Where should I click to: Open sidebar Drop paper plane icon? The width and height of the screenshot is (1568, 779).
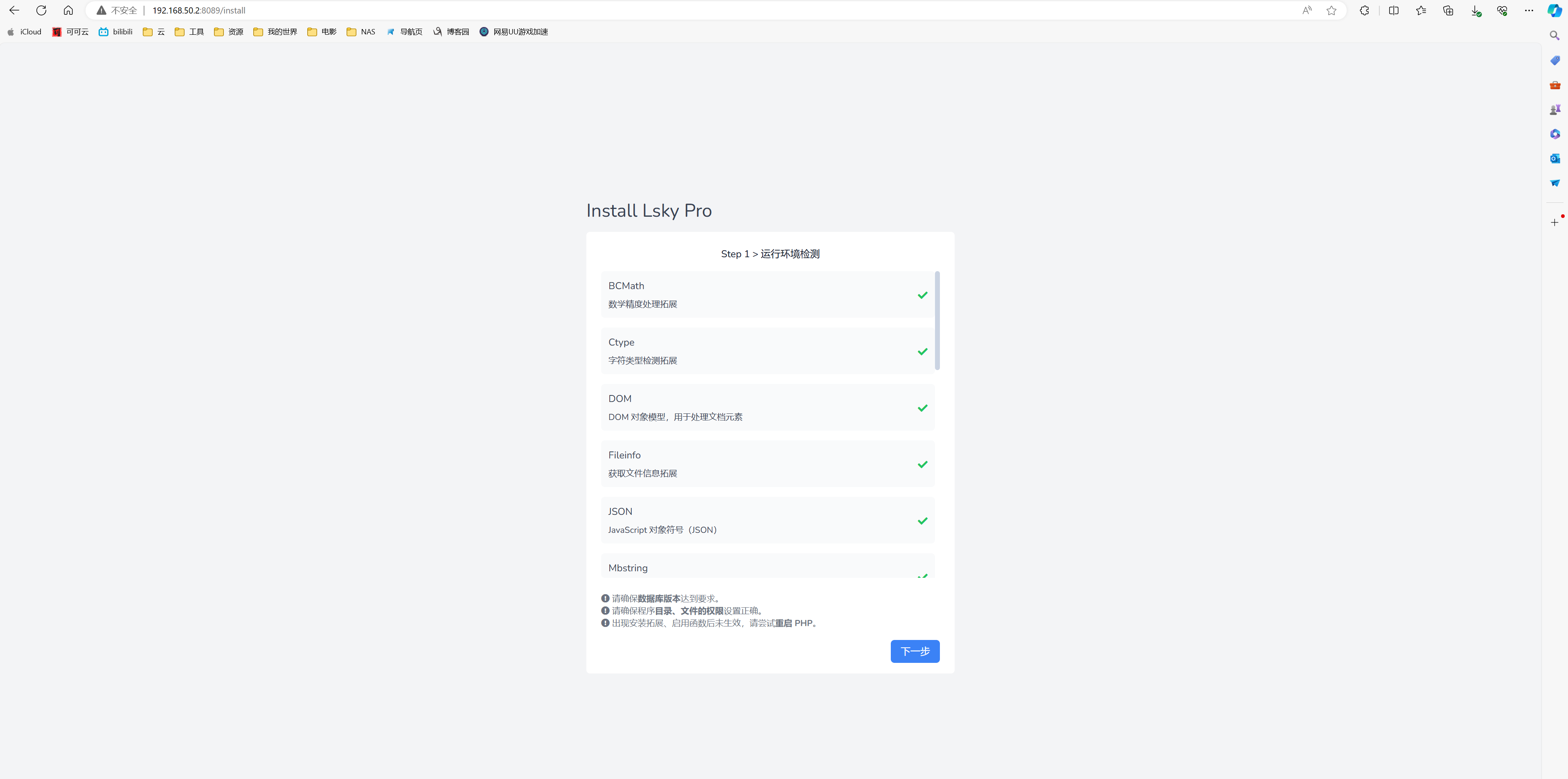click(x=1554, y=183)
